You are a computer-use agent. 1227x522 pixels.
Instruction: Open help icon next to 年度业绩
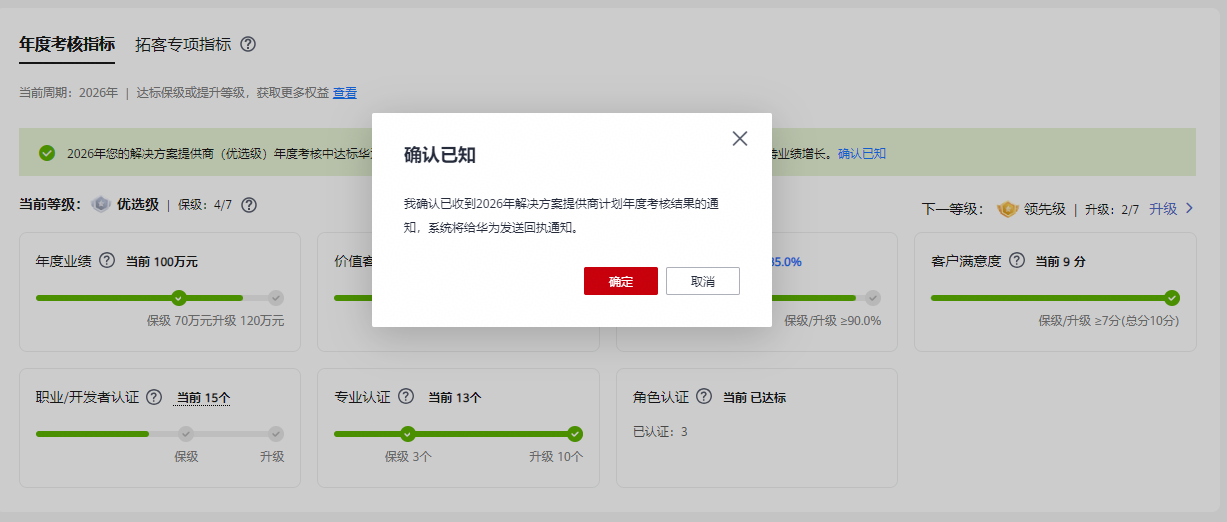click(x=107, y=261)
